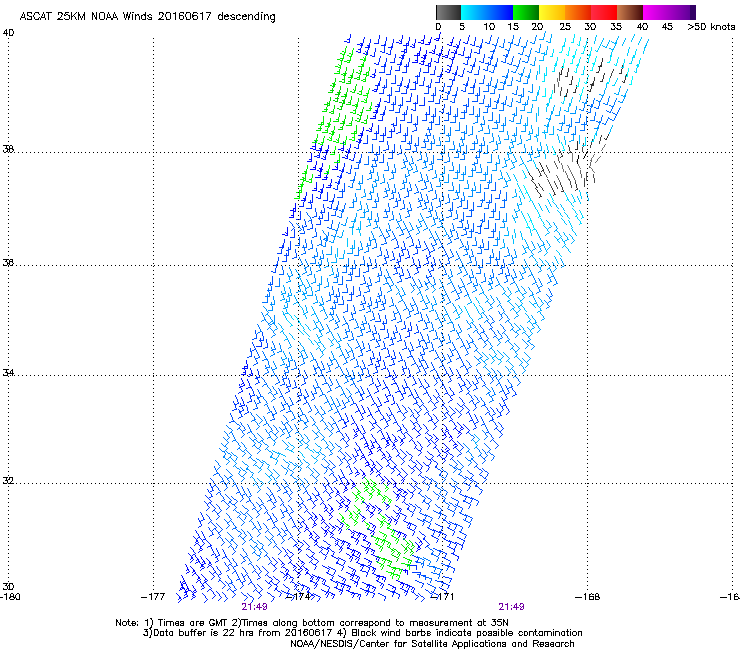Click the '0' legend scale label
This screenshot has height=650, width=740.
tap(438, 27)
